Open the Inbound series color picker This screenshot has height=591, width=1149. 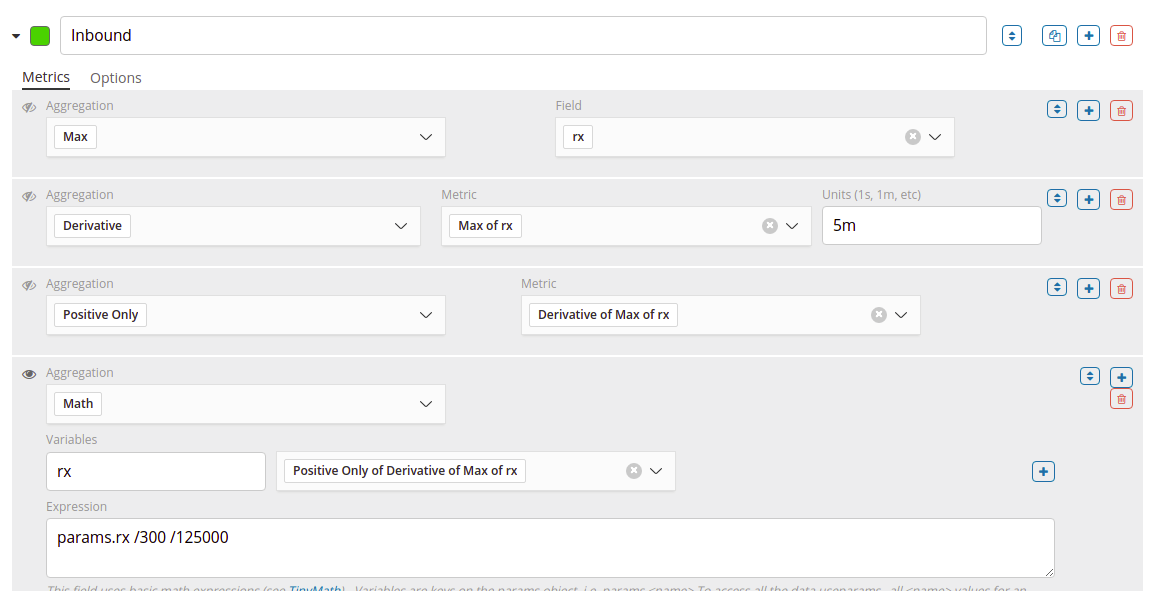tap(40, 36)
